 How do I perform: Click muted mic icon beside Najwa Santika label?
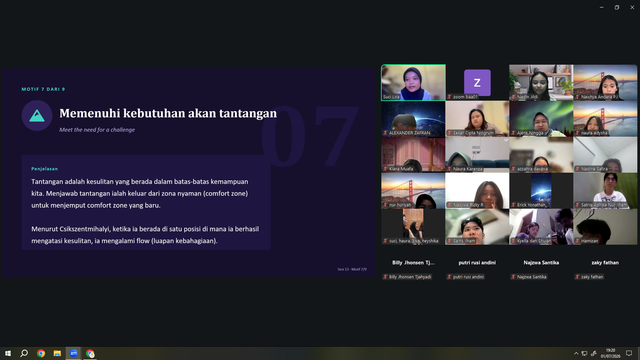[x=513, y=277]
